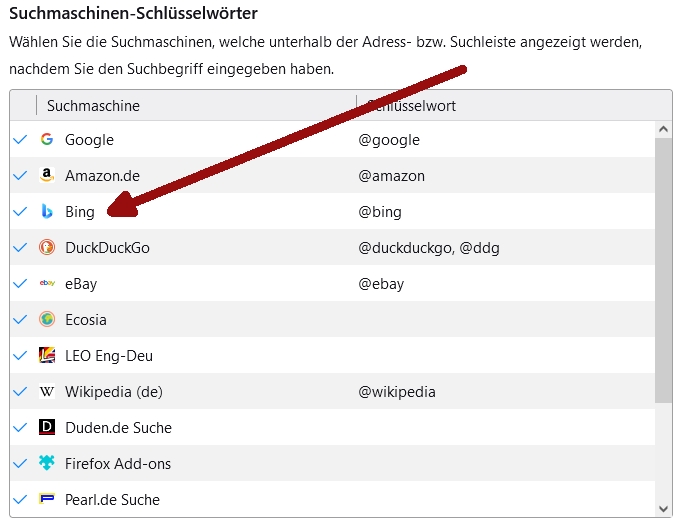Select the @wikipedia keyword cell
The image size is (682, 527).
point(397,391)
